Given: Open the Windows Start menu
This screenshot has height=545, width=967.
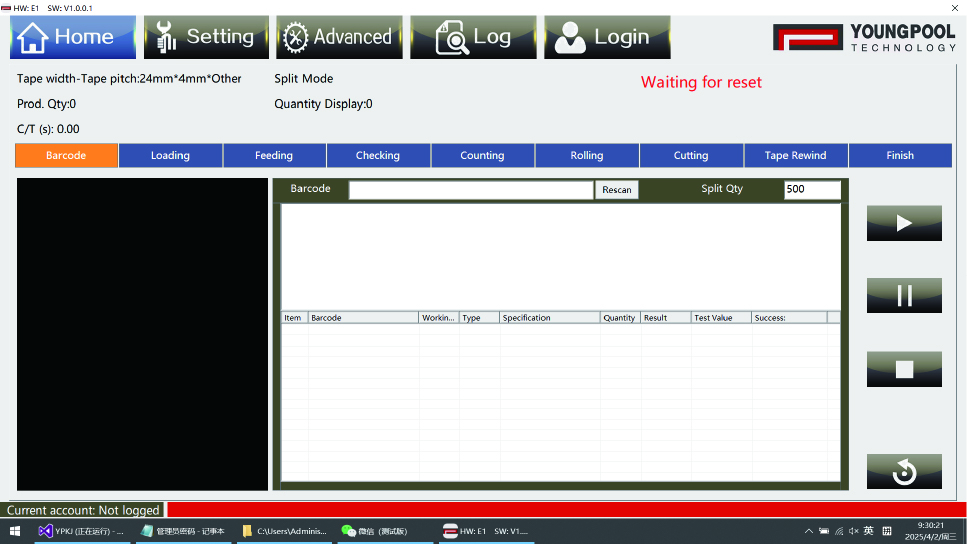Looking at the screenshot, I should pos(15,531).
